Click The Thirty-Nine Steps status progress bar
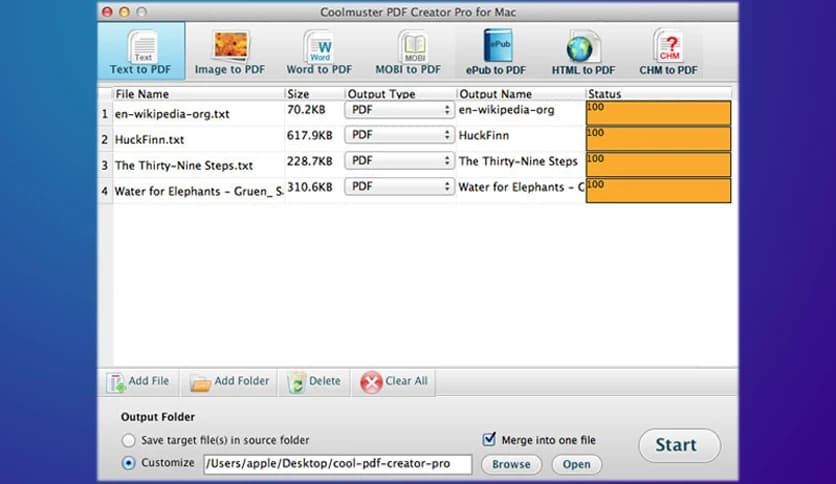Viewport: 836px width, 484px height. point(658,165)
